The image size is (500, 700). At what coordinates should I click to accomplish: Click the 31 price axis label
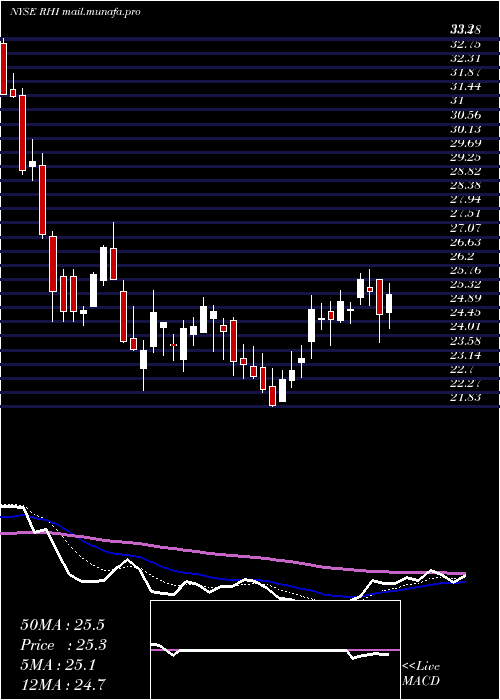(x=457, y=100)
